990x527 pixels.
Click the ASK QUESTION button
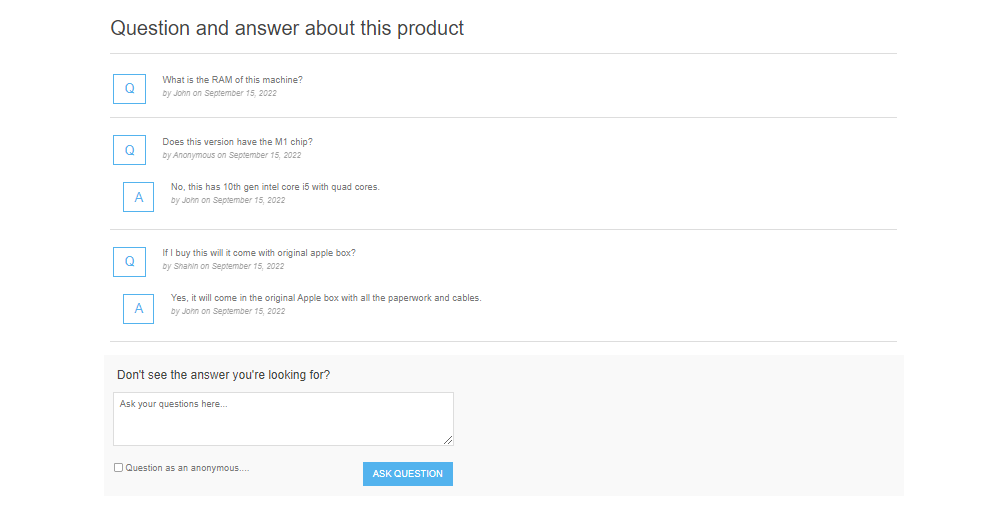tap(408, 474)
